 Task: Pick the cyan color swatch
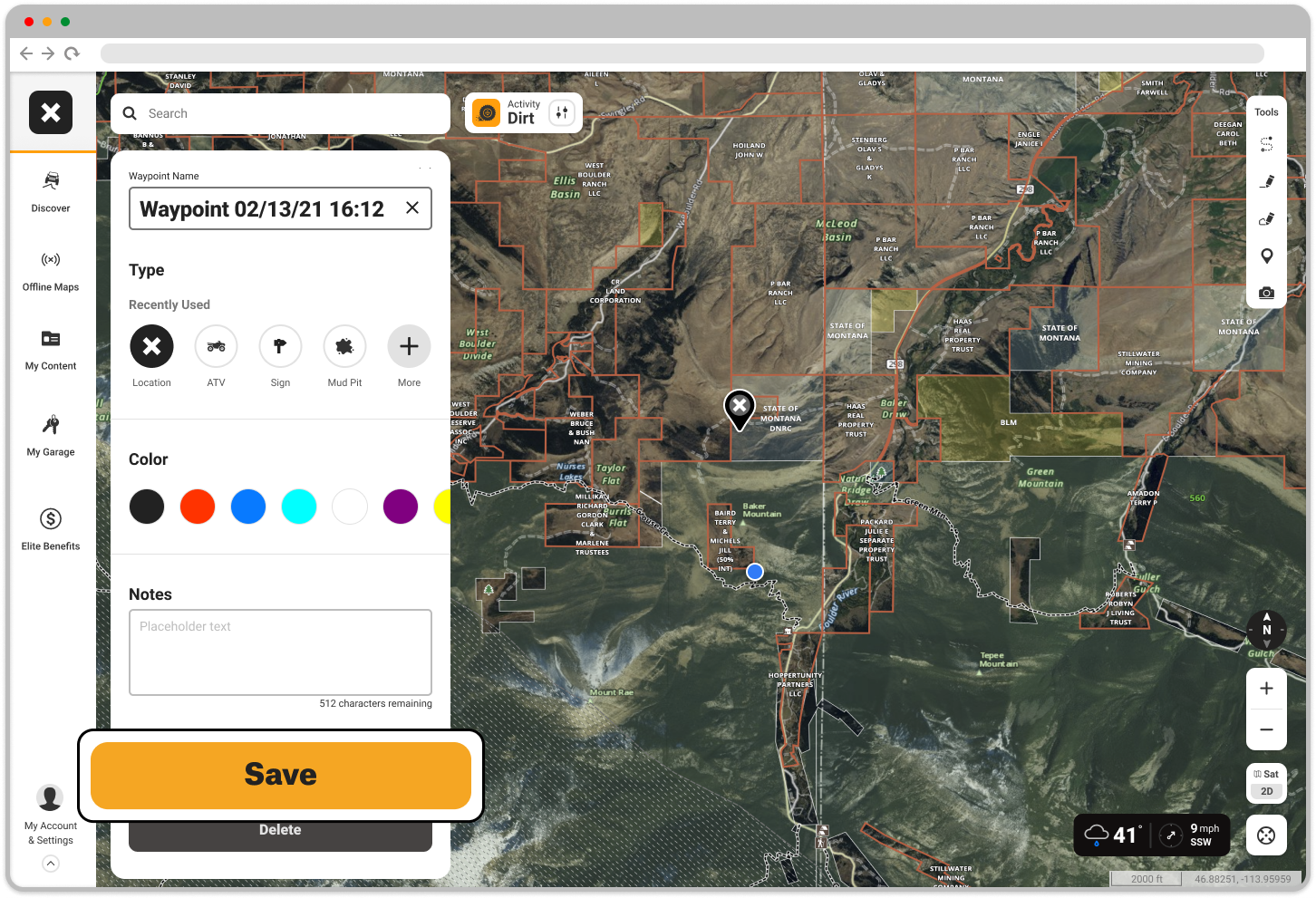click(x=299, y=507)
